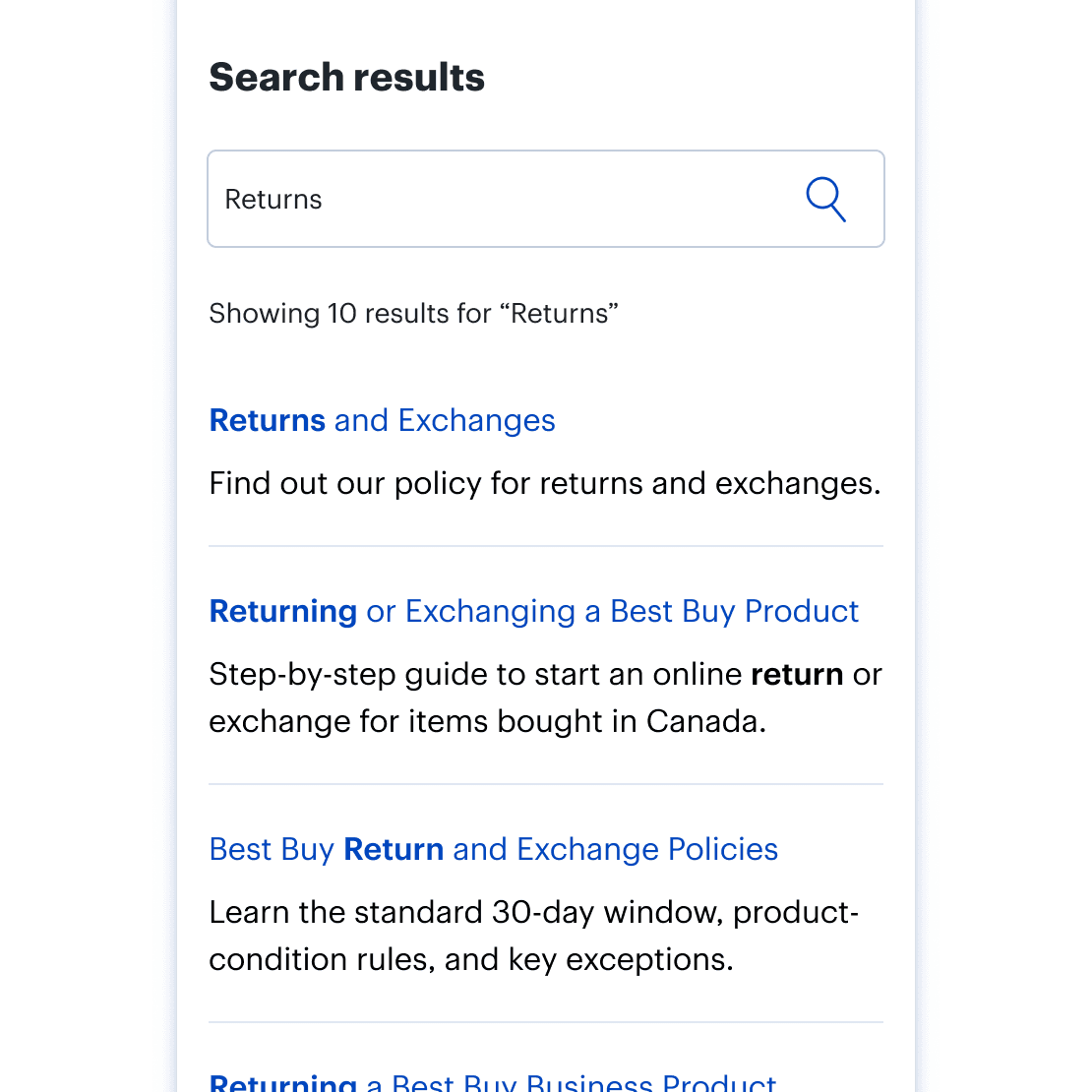Open "Returning a Best Buy Business Product" link
The image size is (1092, 1092).
coord(493,1083)
